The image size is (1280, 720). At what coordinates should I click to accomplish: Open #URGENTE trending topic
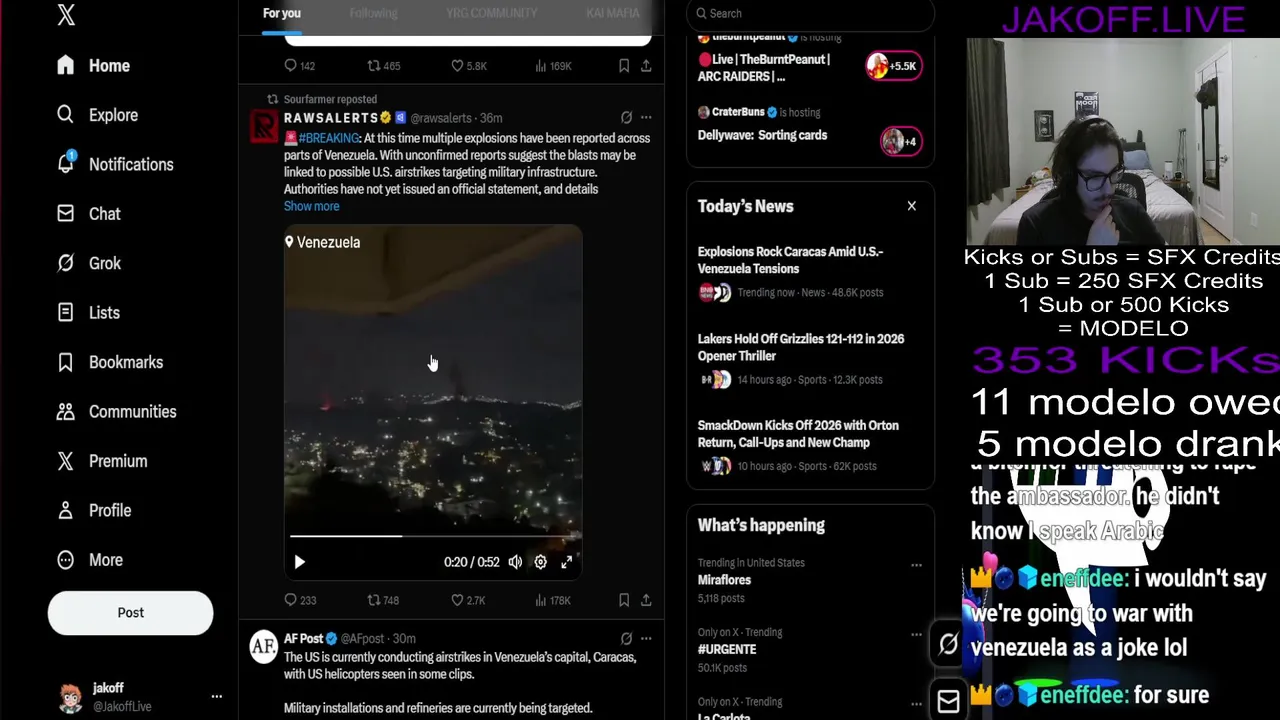pos(727,649)
